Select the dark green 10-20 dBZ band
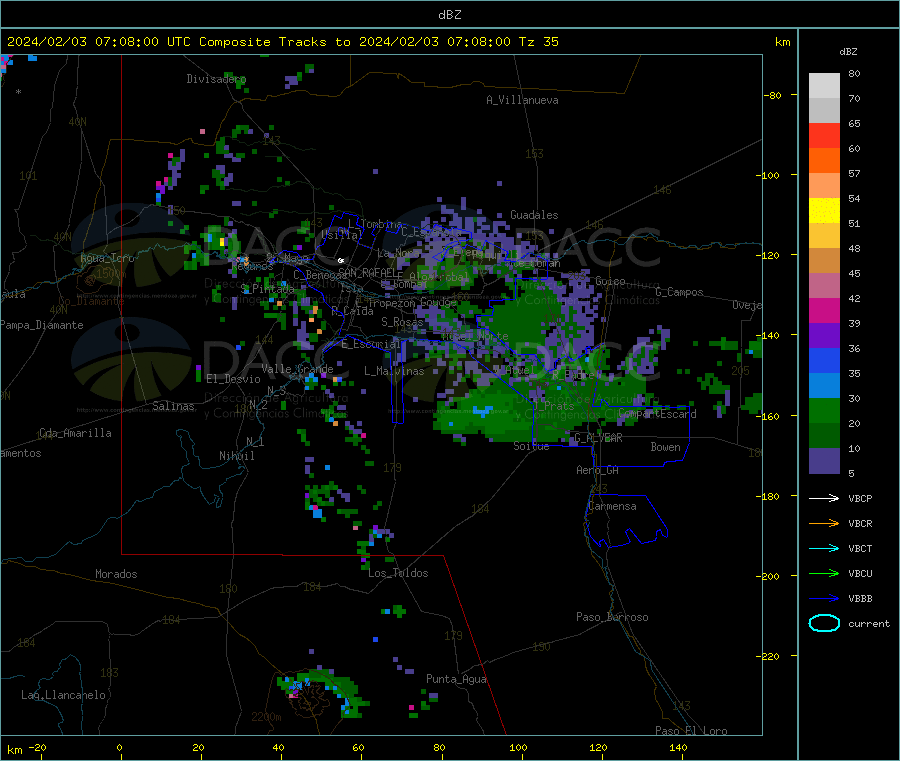The height and width of the screenshot is (761, 900). (824, 436)
